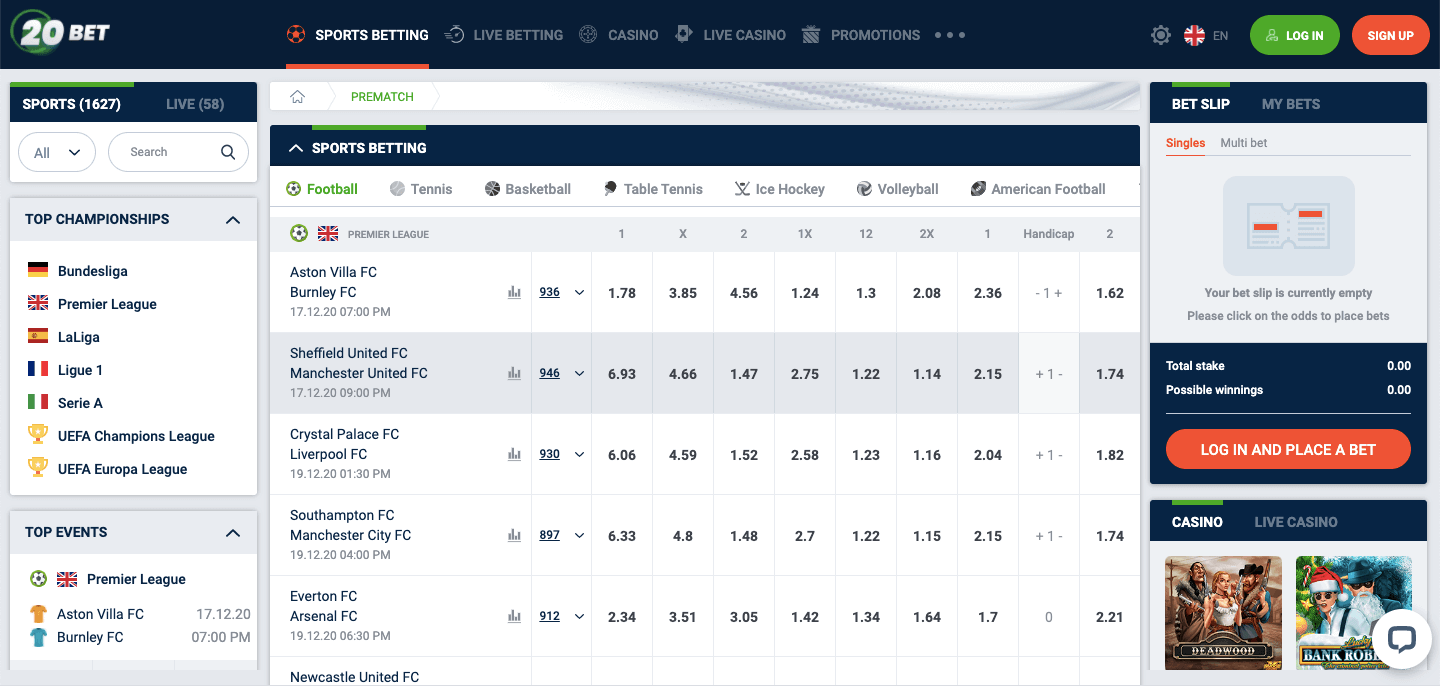Image resolution: width=1440 pixels, height=686 pixels.
Task: Click search magnifier icon in sidebar
Action: point(228,152)
